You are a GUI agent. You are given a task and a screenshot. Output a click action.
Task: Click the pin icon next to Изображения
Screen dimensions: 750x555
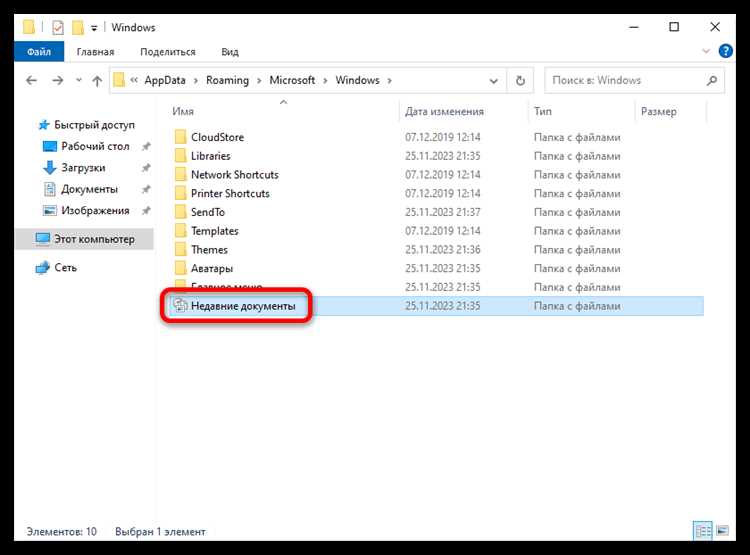pos(146,211)
